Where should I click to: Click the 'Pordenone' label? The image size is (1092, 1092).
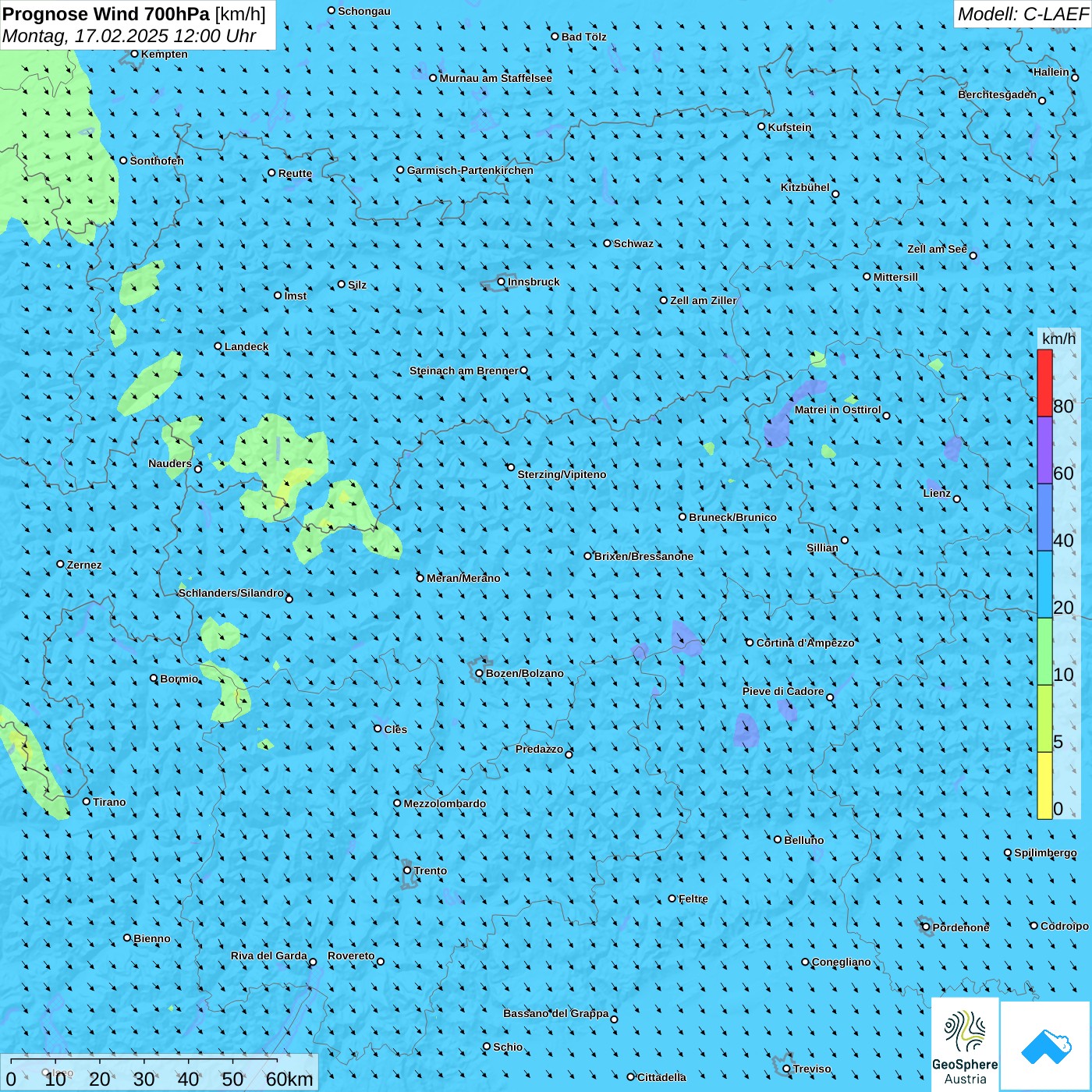click(x=961, y=927)
